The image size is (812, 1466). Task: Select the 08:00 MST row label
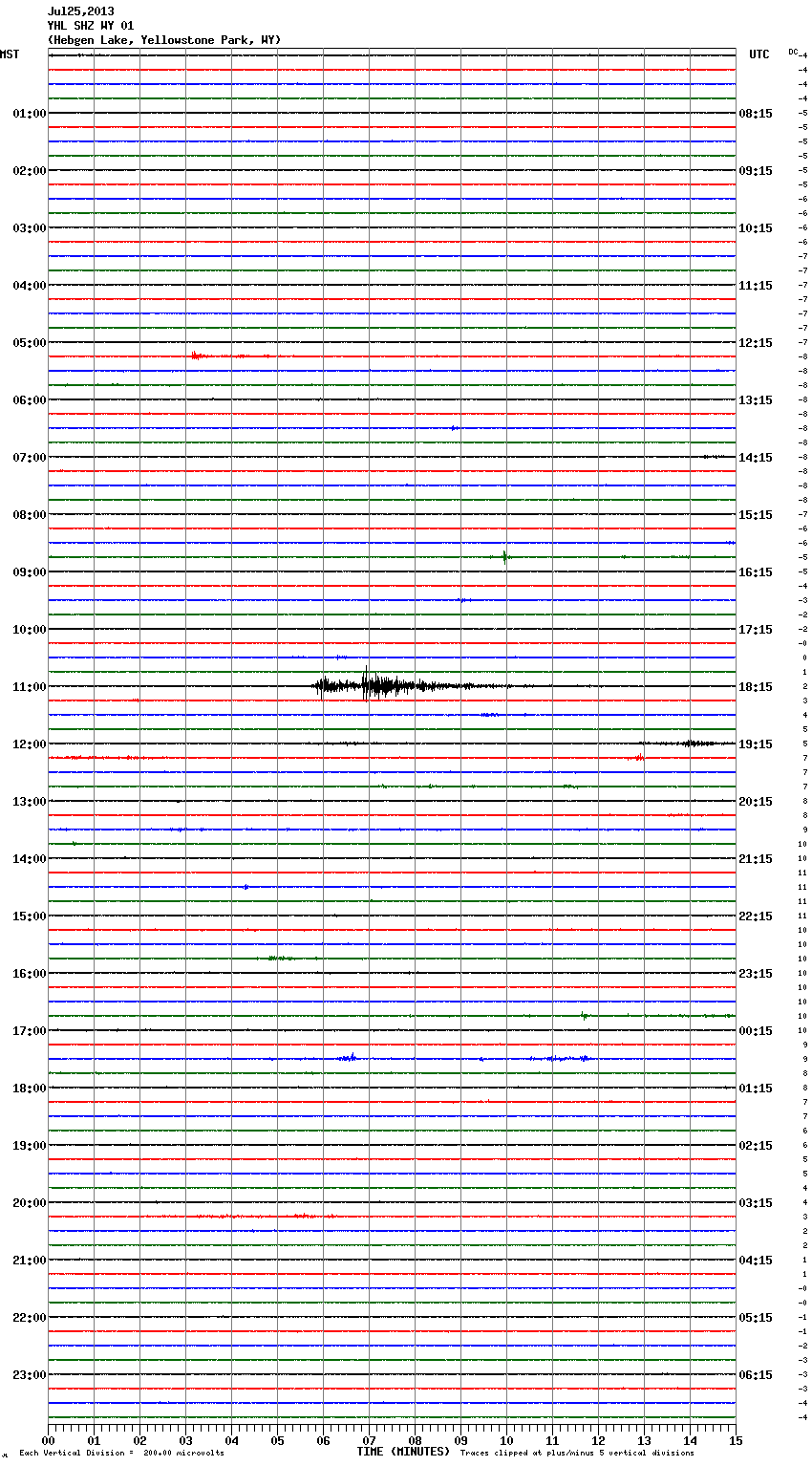pos(29,515)
